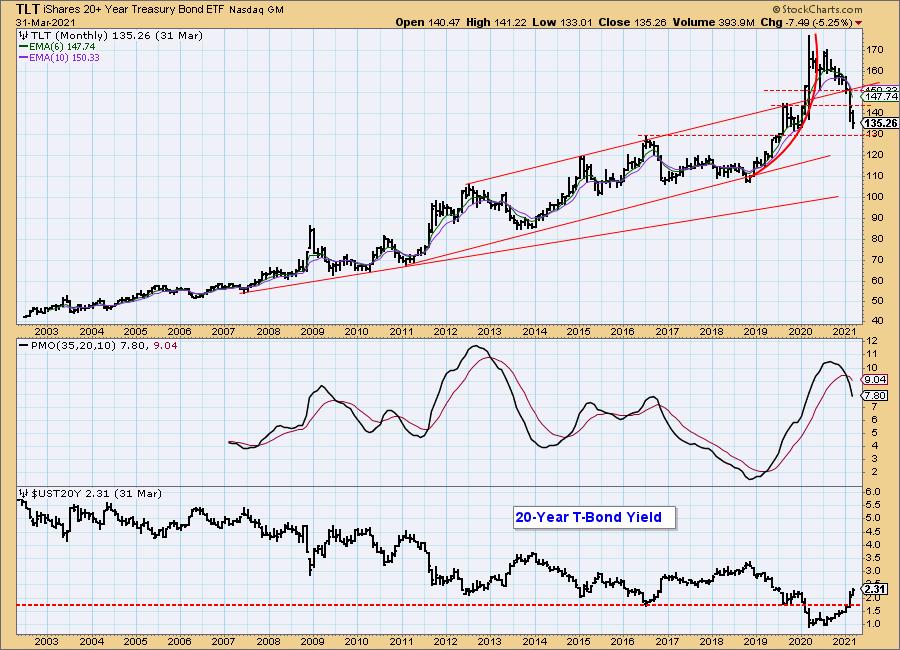Click the $UST20Y 2.31 (31 Mar) legend
900x650 pixels.
(96, 494)
